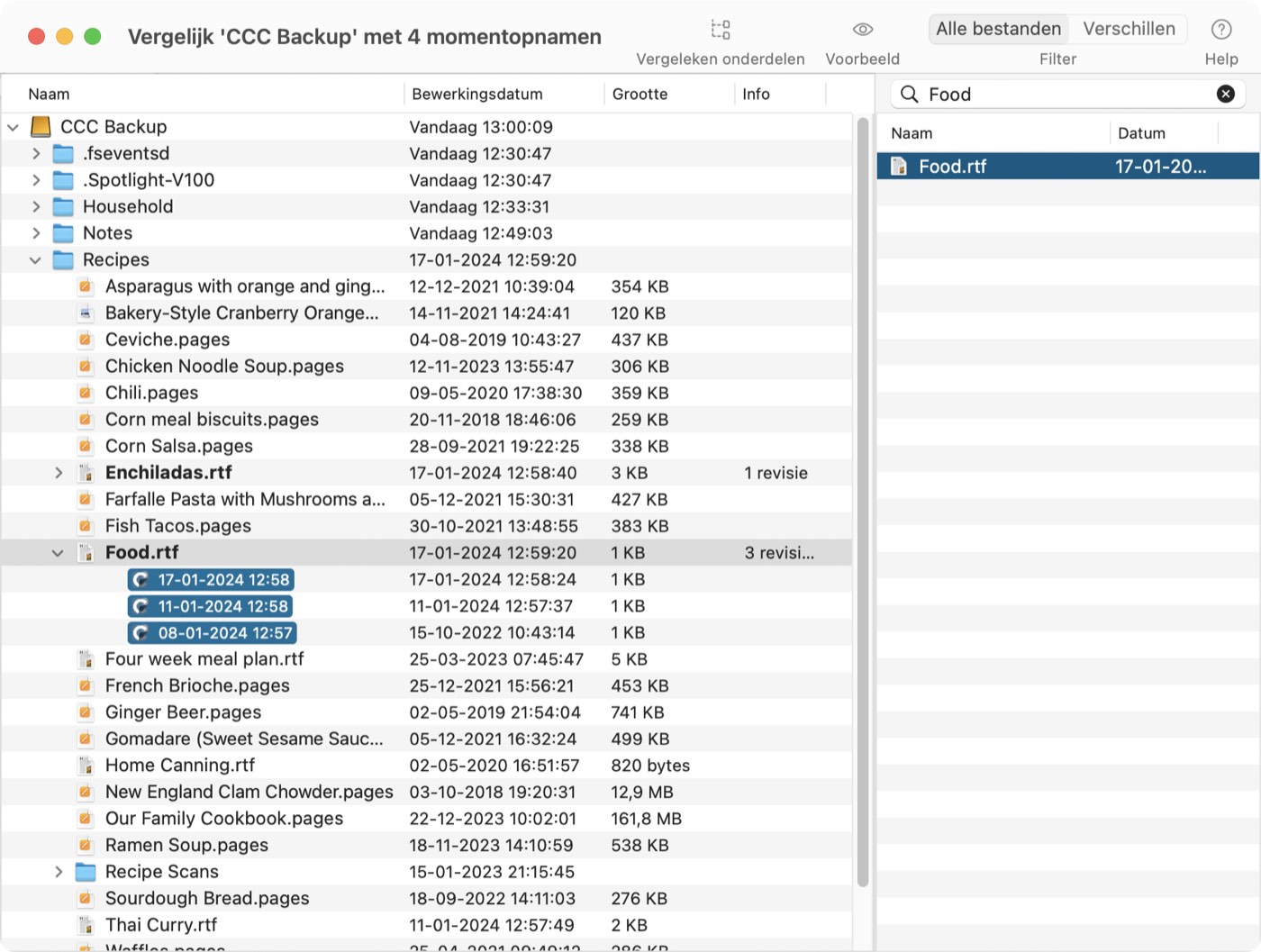
Task: Expand the Enchiladas.rtf revisions
Action: tap(59, 473)
